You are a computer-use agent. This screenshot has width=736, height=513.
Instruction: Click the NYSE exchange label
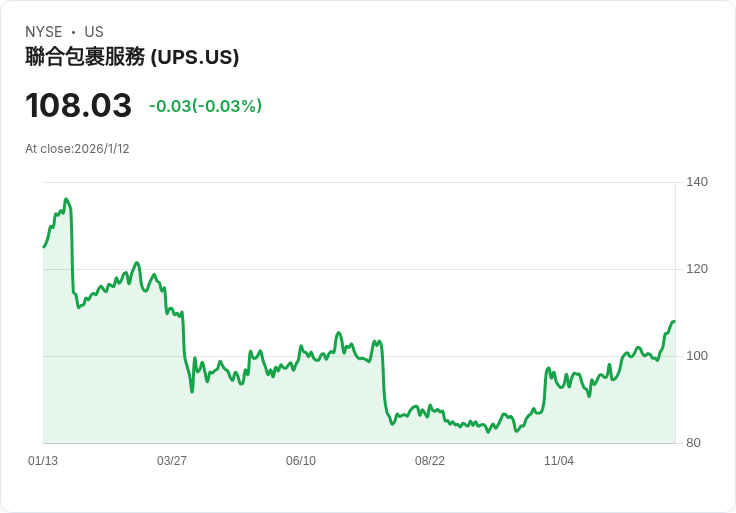pos(44,32)
